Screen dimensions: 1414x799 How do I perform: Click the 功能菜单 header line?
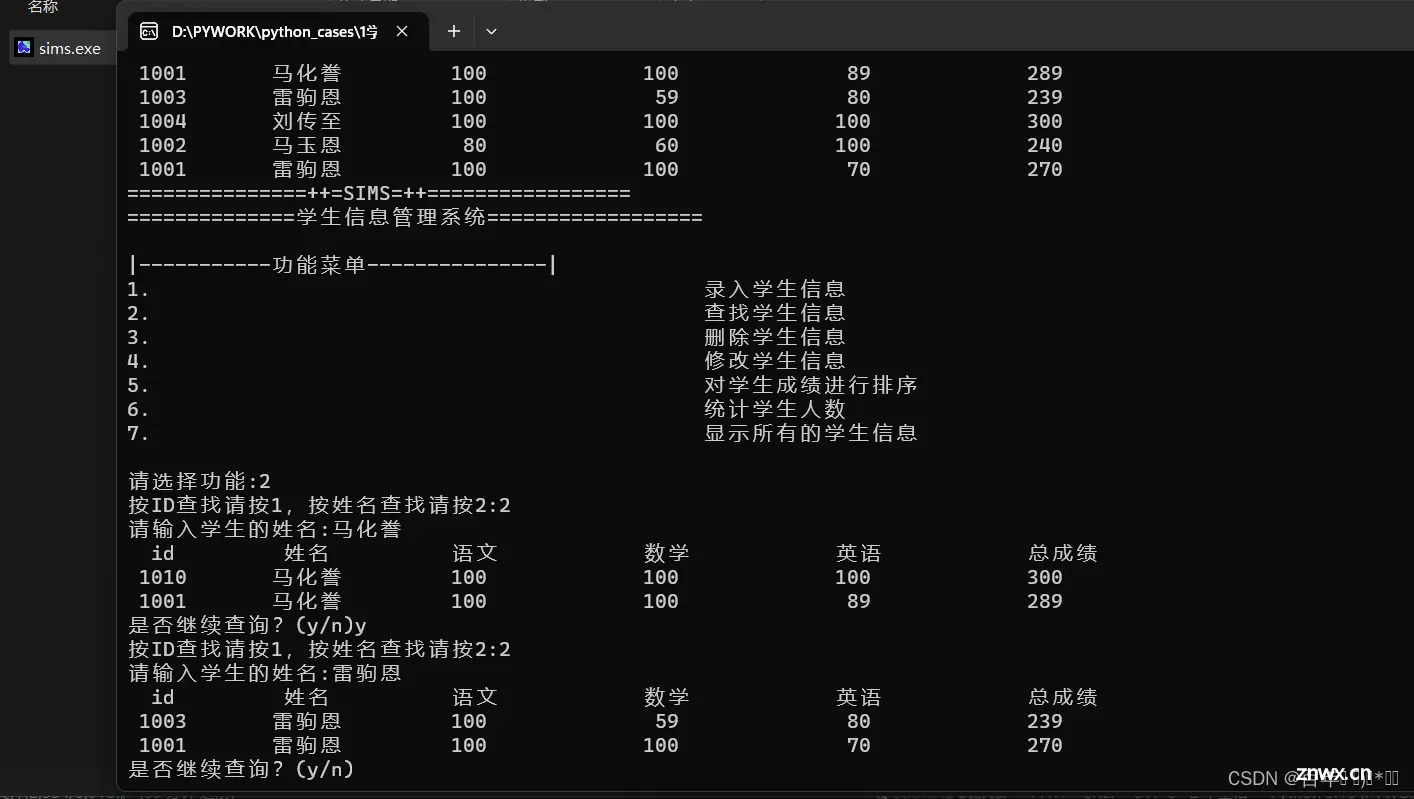[343, 265]
